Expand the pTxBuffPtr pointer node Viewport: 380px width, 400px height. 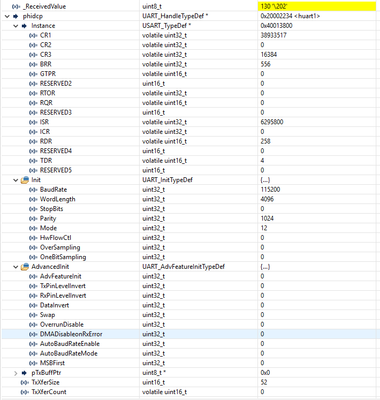[15, 373]
